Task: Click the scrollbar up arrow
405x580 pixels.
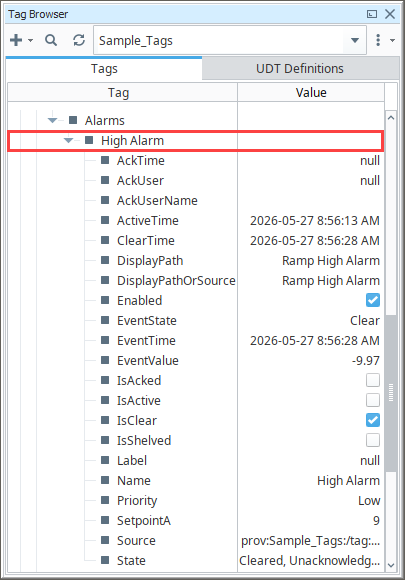Action: tap(391, 118)
